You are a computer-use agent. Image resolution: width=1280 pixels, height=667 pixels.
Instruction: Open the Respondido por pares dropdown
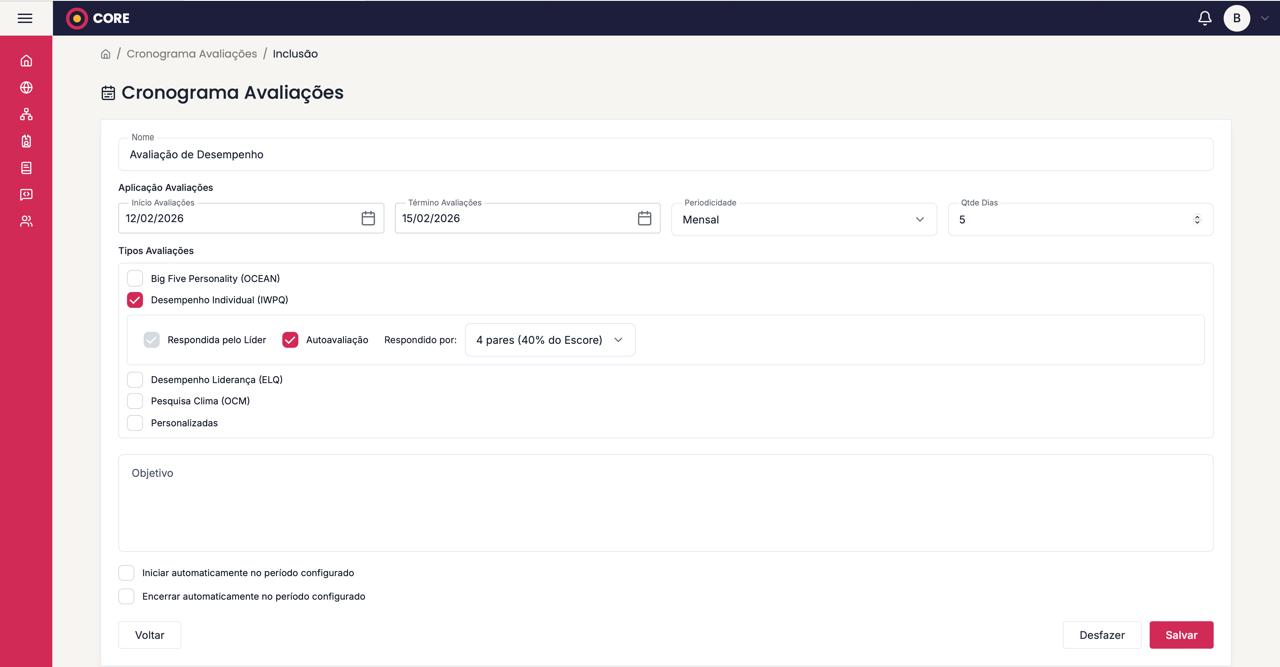pos(549,340)
